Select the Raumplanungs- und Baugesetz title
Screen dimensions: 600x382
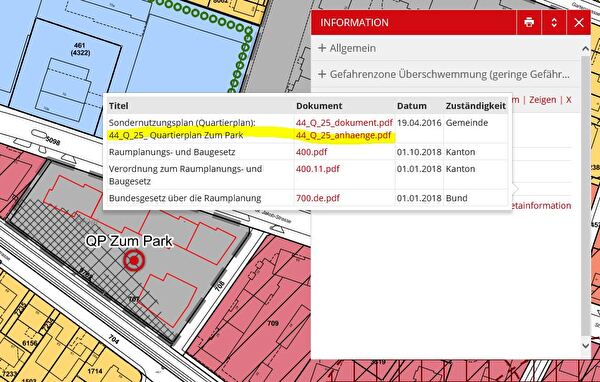click(x=172, y=152)
